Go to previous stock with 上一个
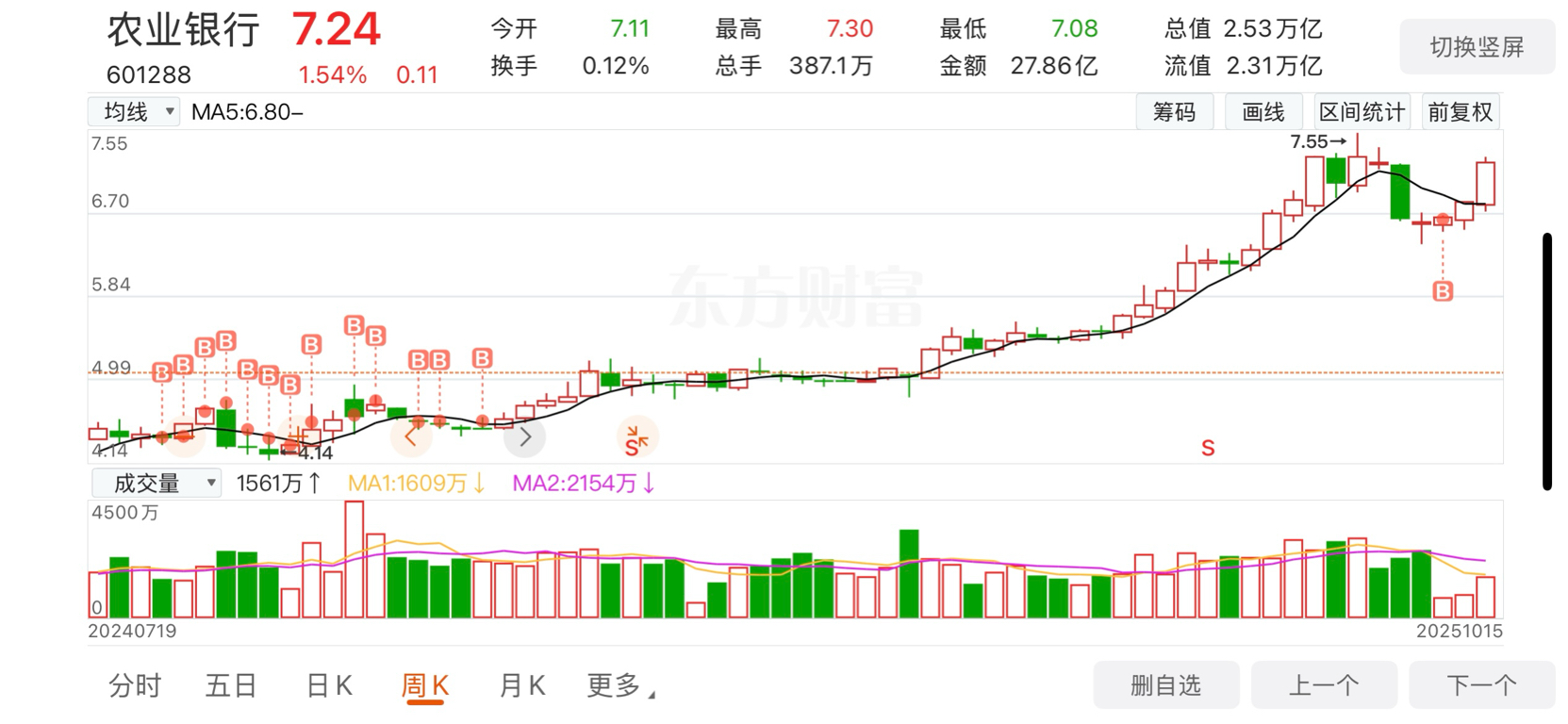Viewport: 1568px width, 724px height. 1324,685
